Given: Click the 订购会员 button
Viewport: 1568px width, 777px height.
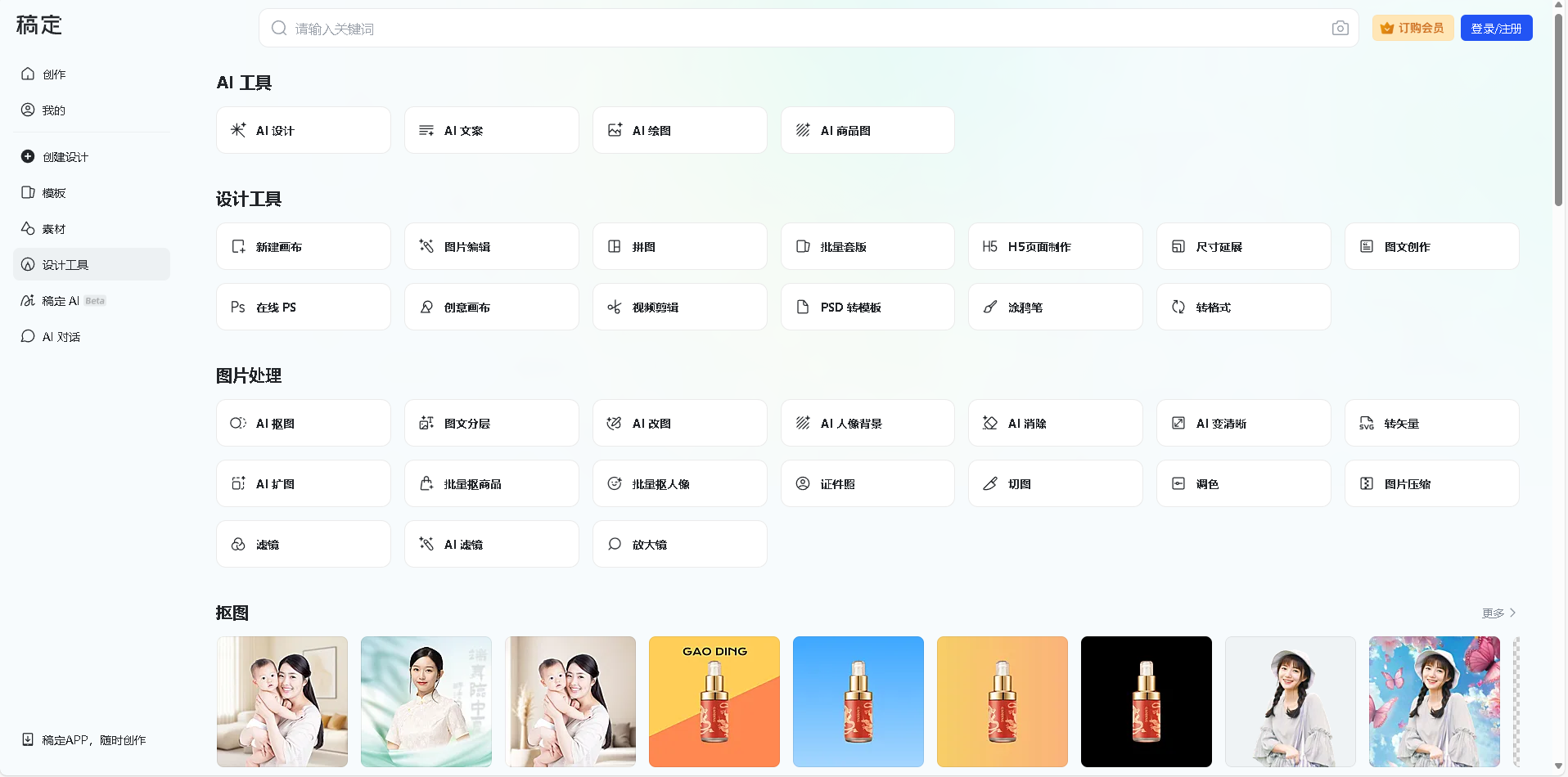Looking at the screenshot, I should 1413,28.
